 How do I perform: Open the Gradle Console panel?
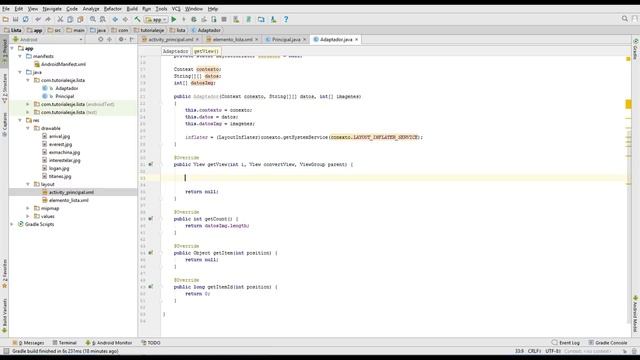point(608,343)
